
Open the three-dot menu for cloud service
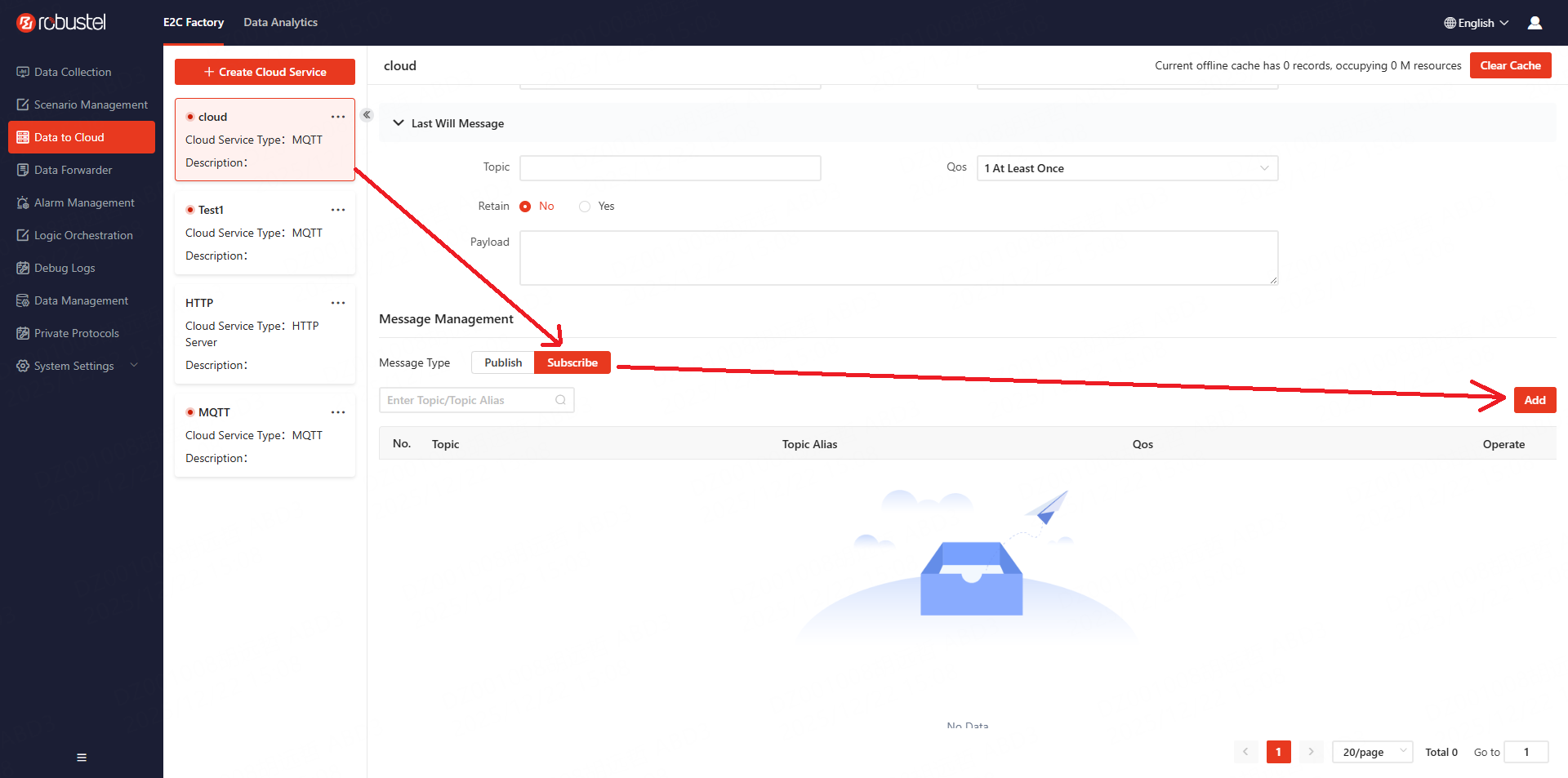(x=338, y=117)
